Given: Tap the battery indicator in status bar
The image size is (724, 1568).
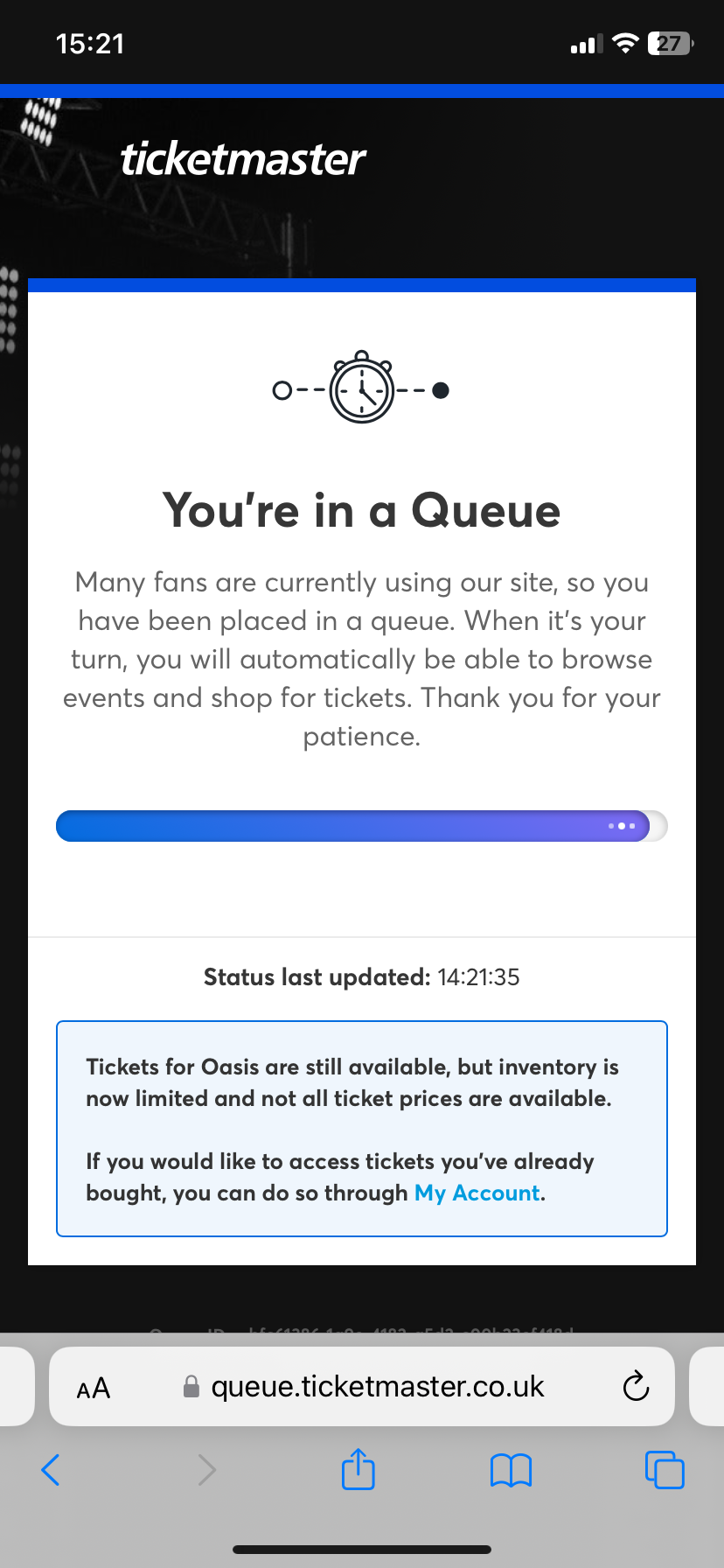Looking at the screenshot, I should 671,44.
